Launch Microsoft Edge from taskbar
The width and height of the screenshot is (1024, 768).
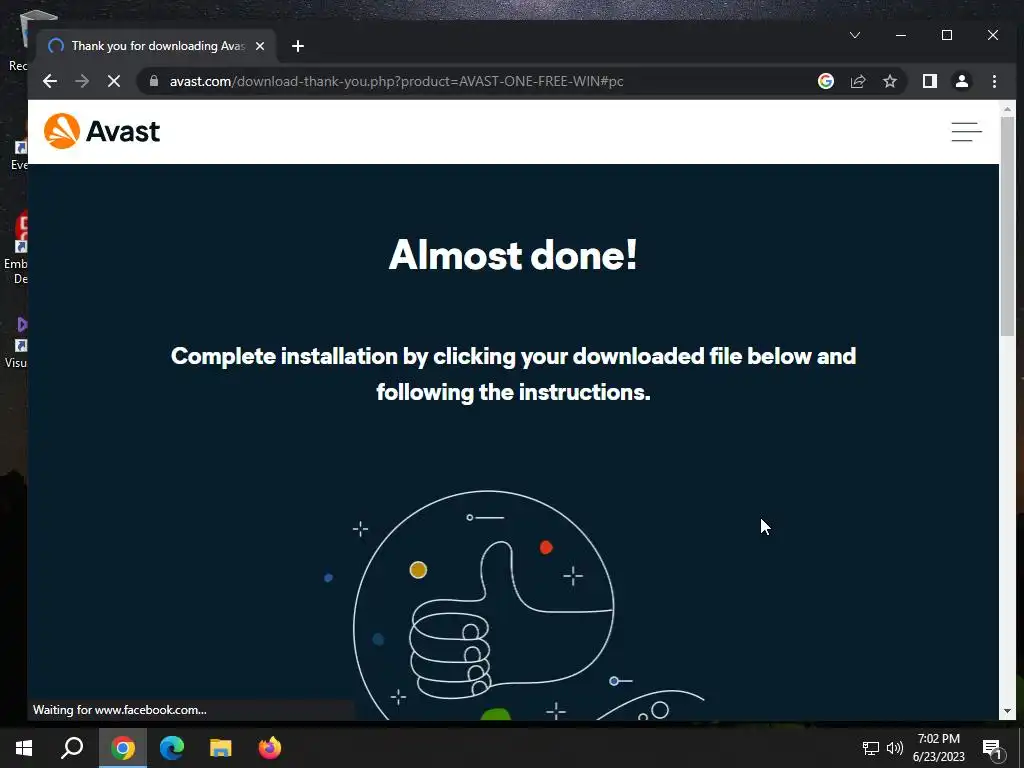pos(171,748)
